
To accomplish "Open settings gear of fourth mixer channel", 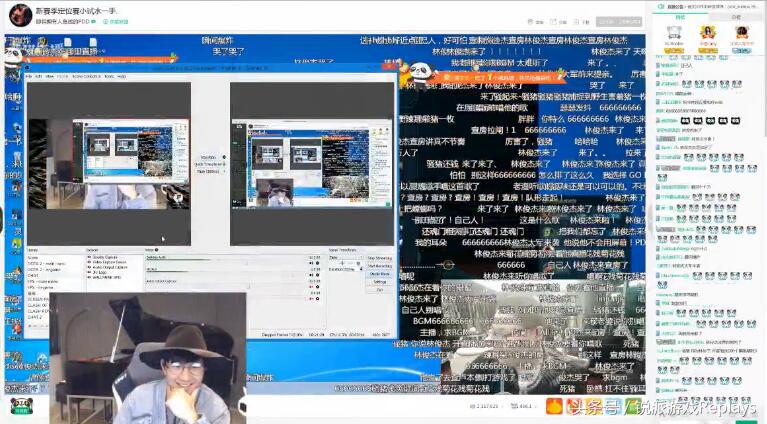I will [317, 299].
